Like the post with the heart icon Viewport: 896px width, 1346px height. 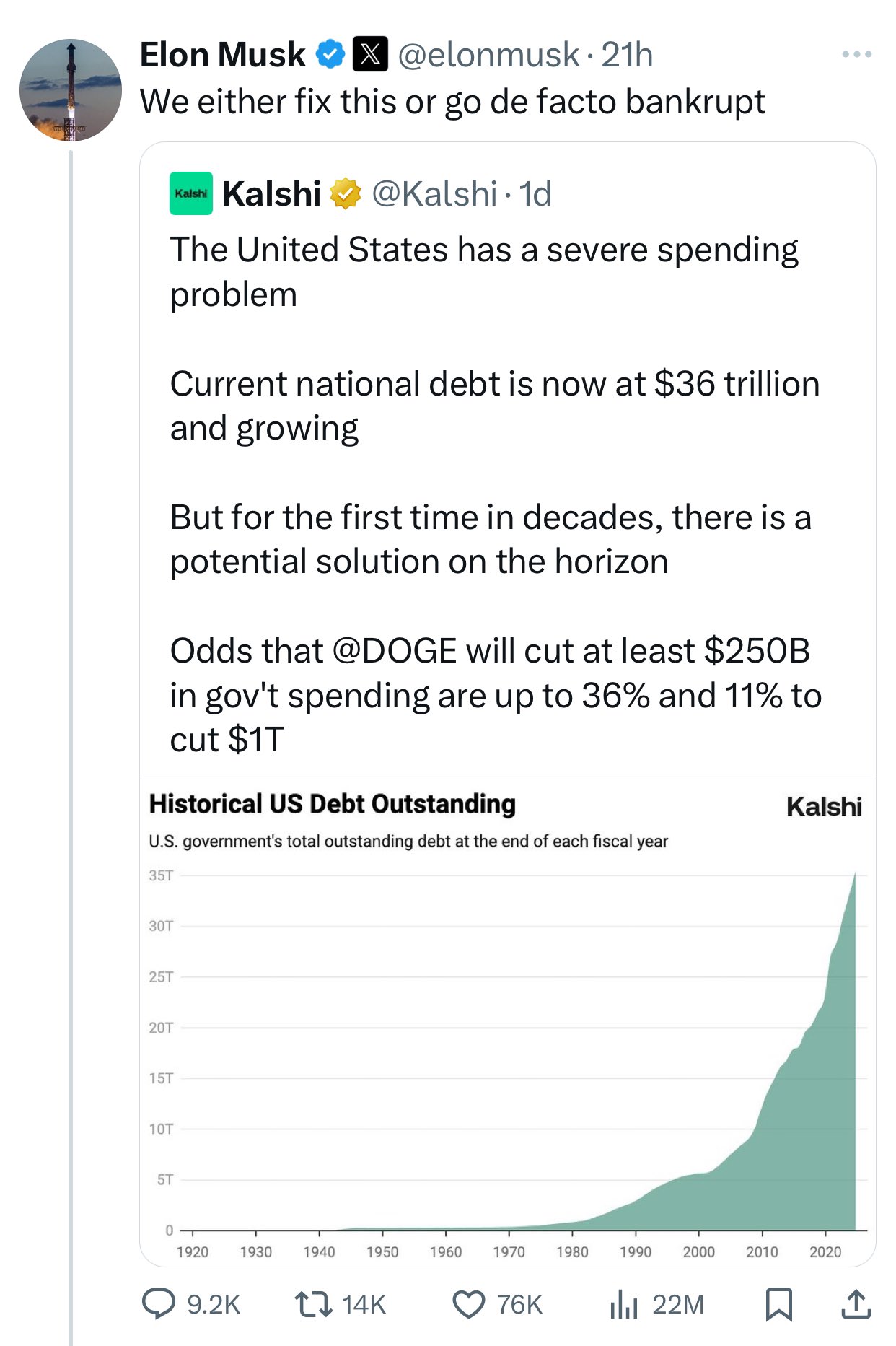(468, 1304)
